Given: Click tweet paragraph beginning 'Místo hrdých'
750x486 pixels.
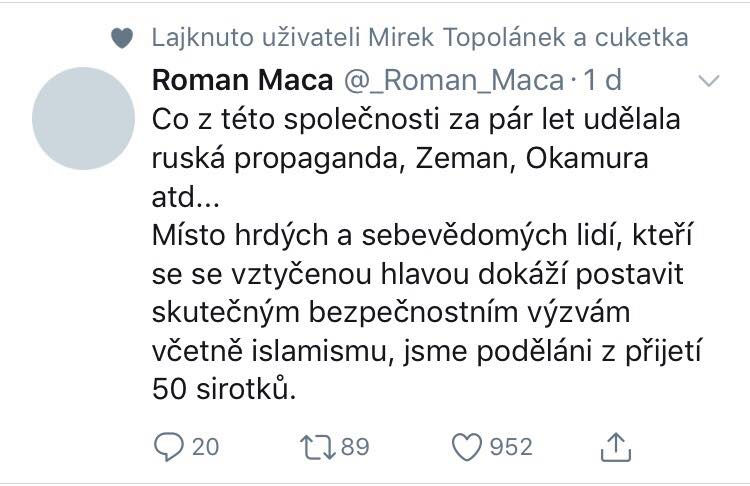Looking at the screenshot, I should (426, 293).
